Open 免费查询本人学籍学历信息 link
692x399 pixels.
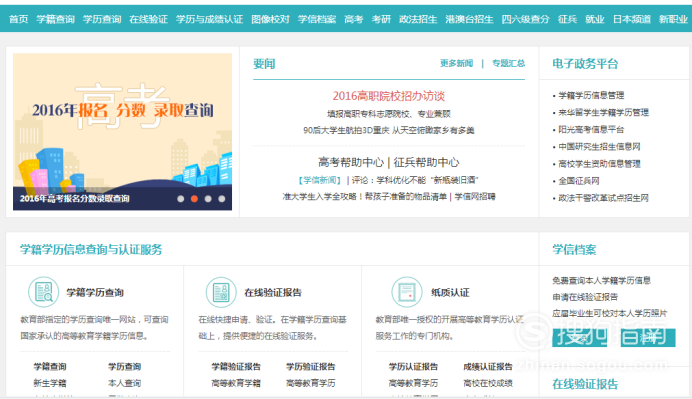tap(601, 280)
